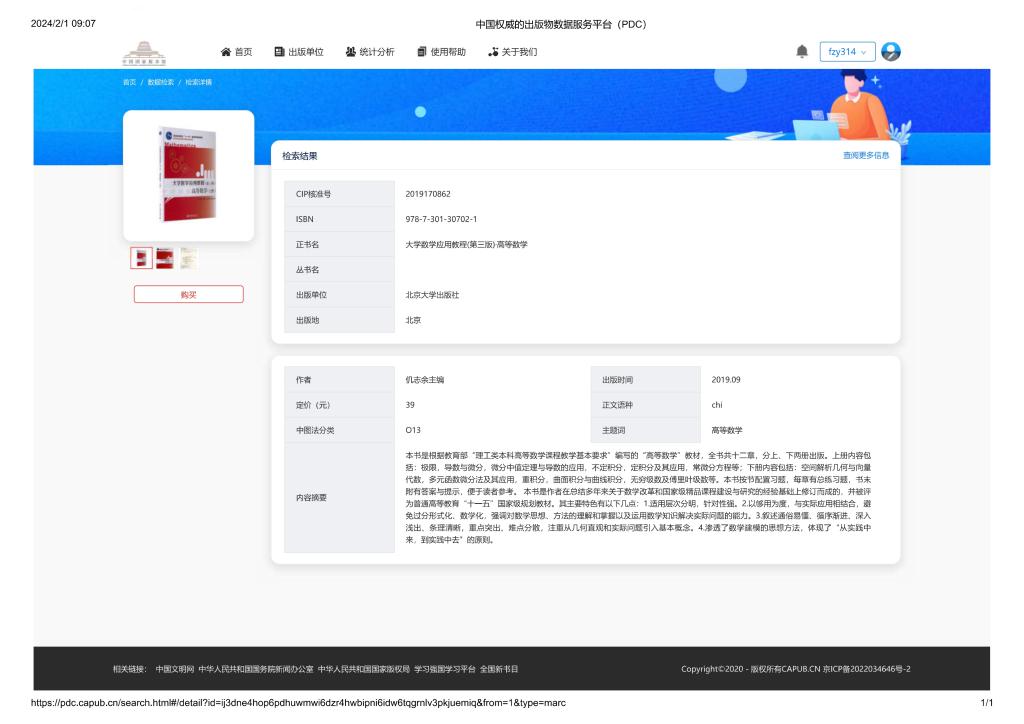Click the 使用帮助 document icon
Image resolution: width=1024 pixels, height=724 pixels.
(422, 52)
